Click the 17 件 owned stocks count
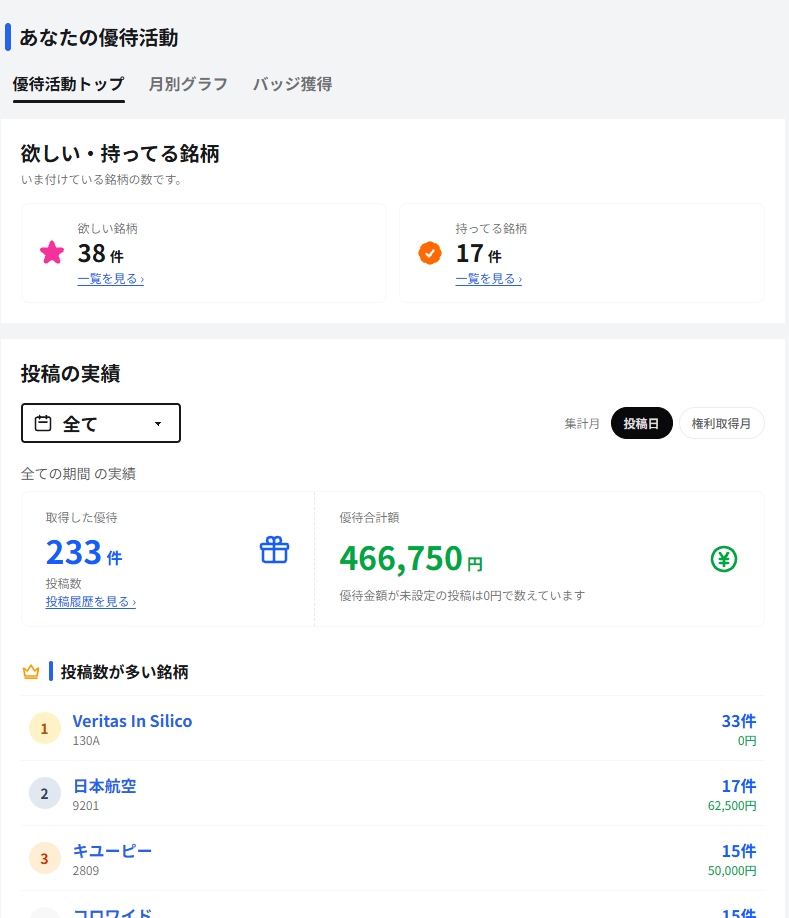 point(479,254)
